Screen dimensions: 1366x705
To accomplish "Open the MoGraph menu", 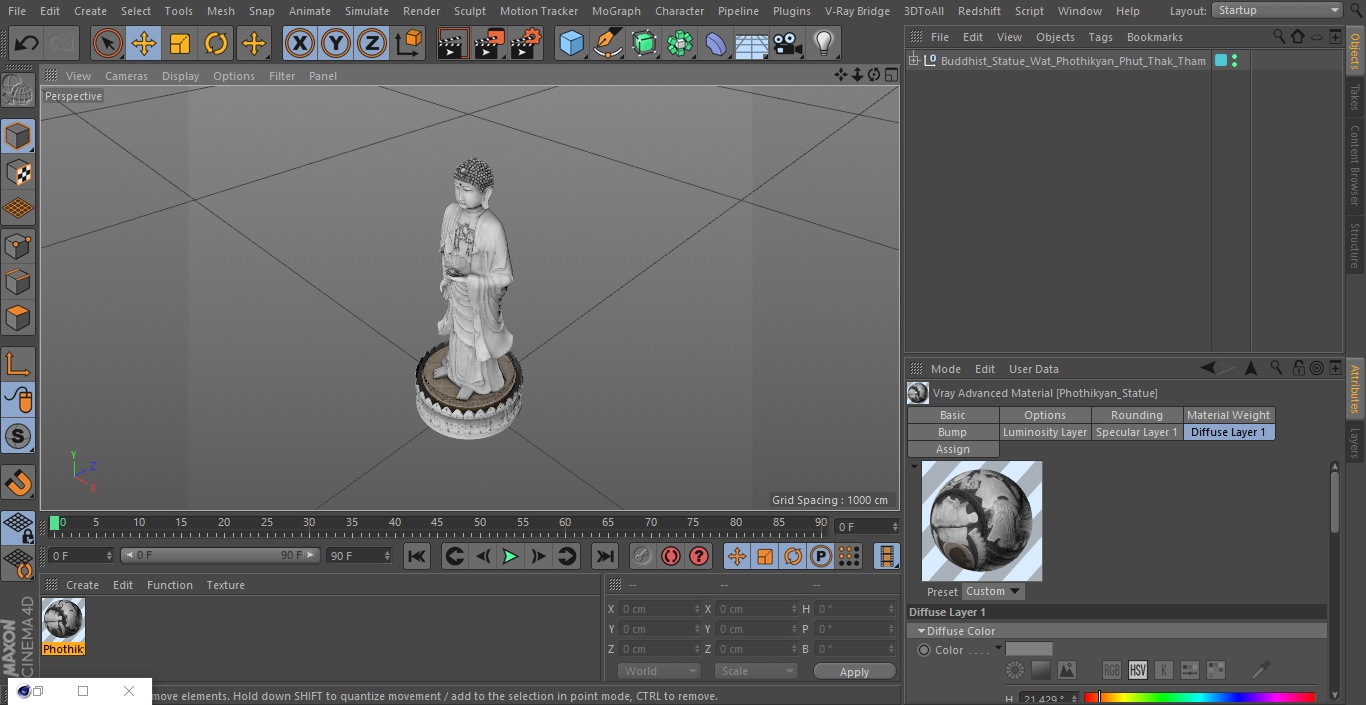I will coord(616,11).
